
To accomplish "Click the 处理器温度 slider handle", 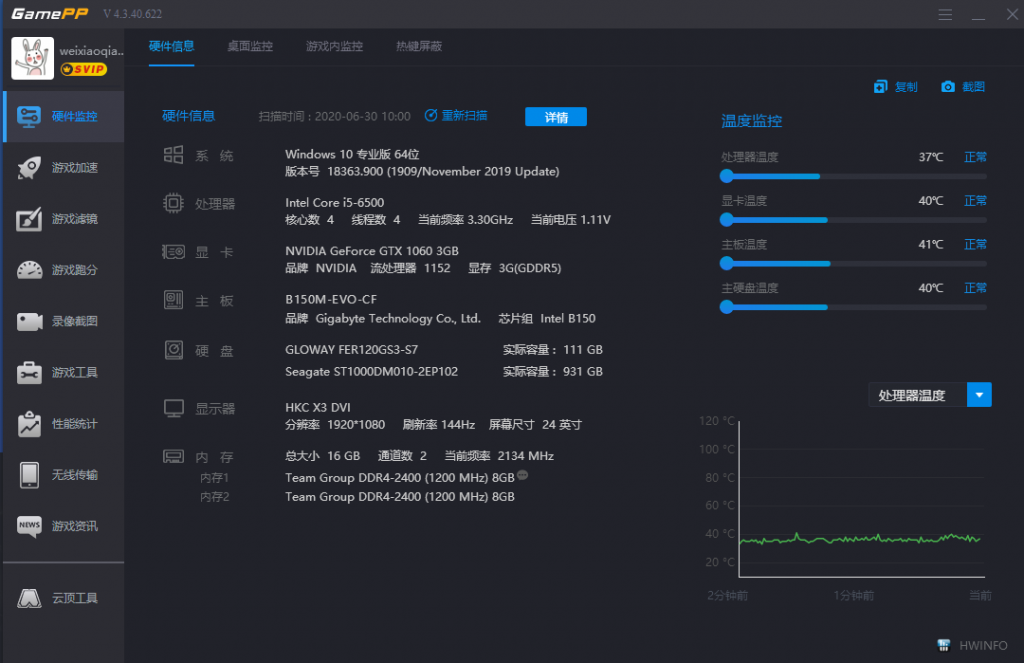I will (726, 176).
